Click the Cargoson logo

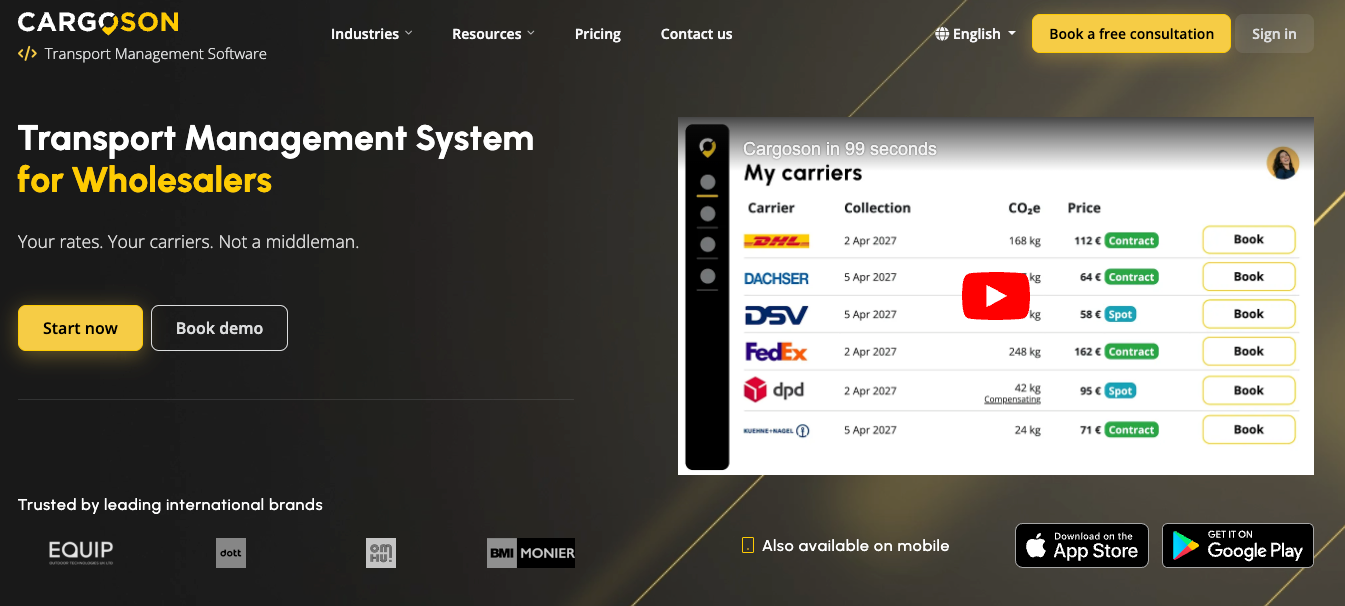(x=98, y=21)
